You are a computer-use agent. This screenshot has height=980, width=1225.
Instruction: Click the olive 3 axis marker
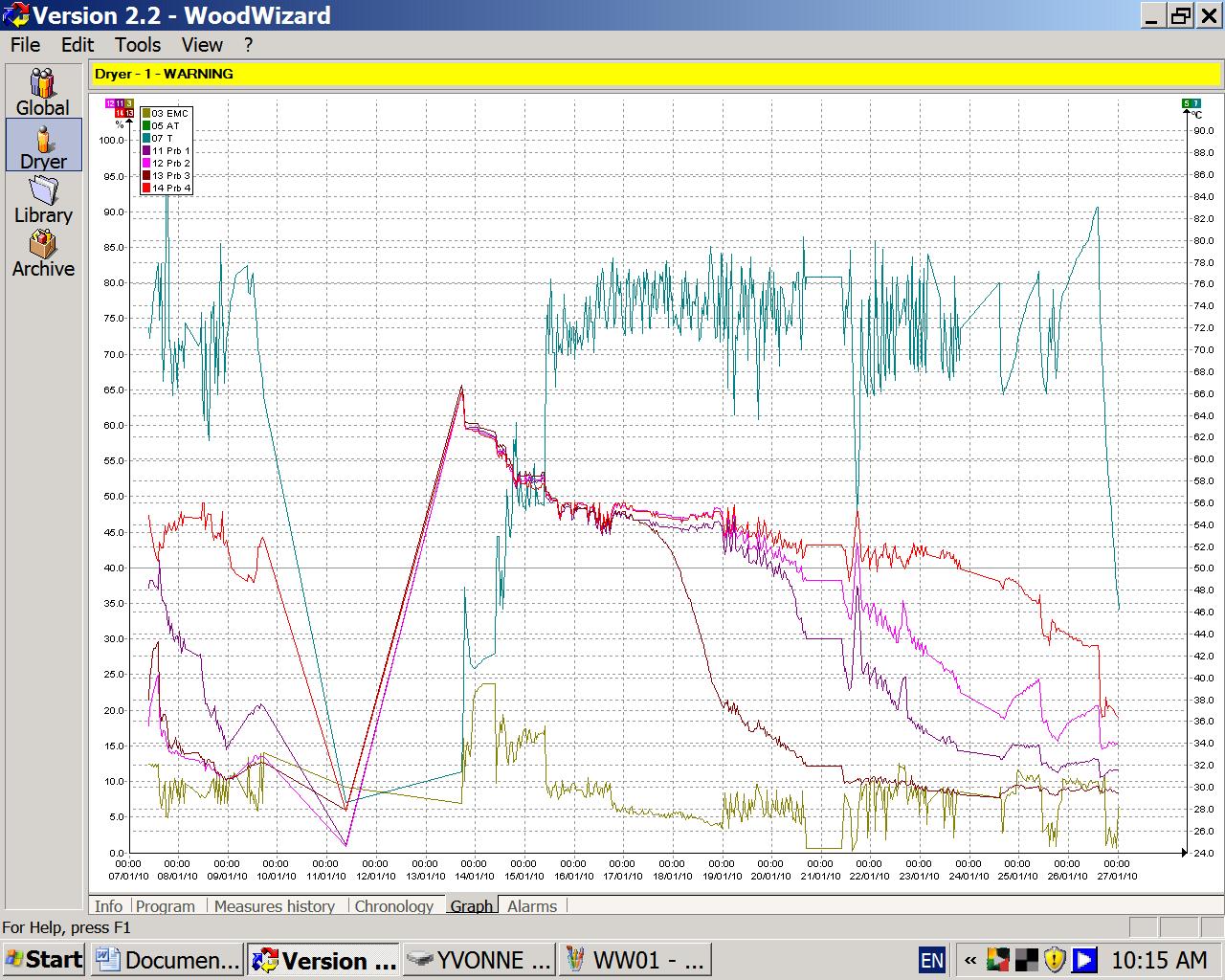pos(129,102)
